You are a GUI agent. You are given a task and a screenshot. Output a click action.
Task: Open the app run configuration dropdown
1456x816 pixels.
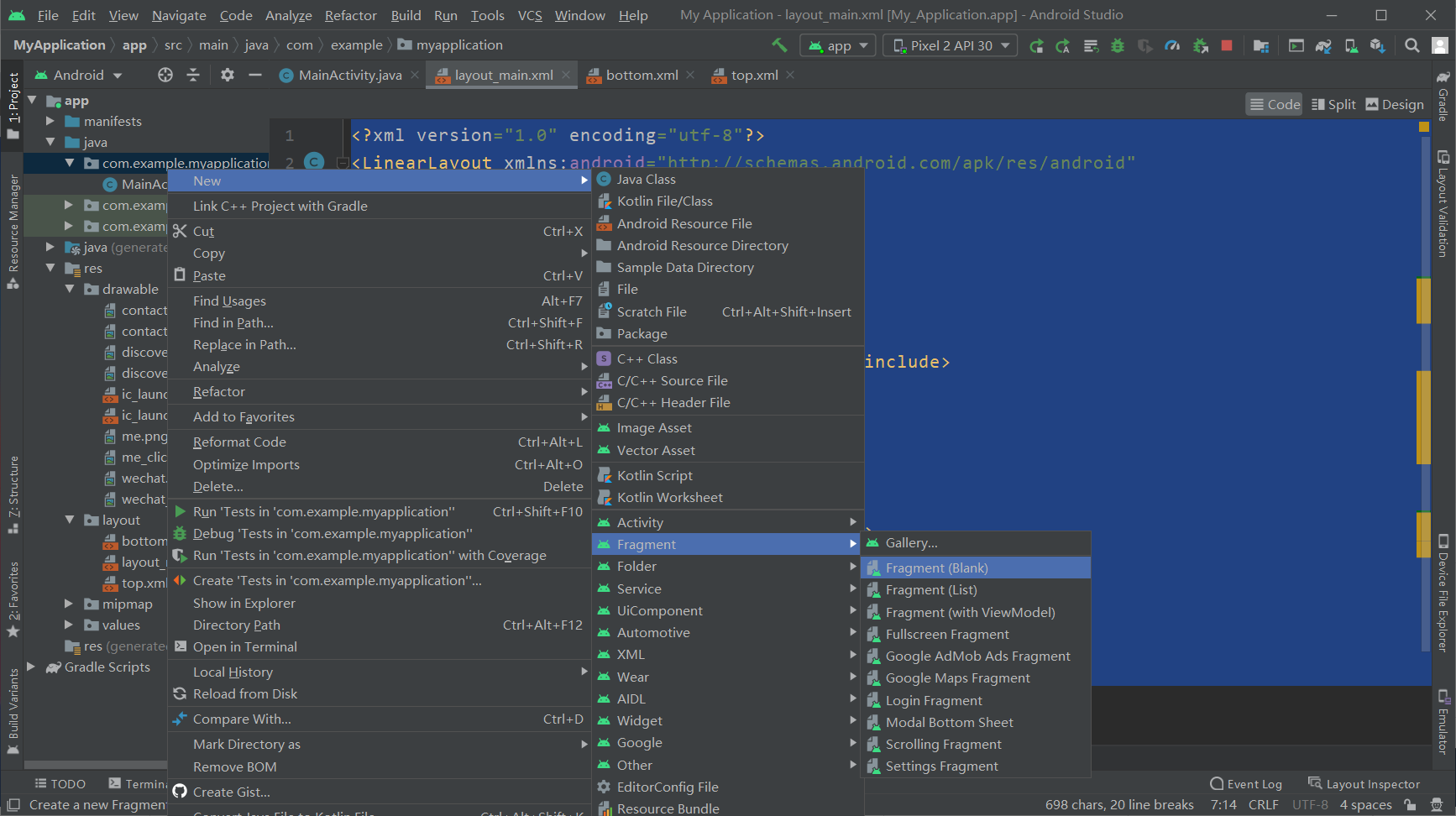[x=838, y=45]
